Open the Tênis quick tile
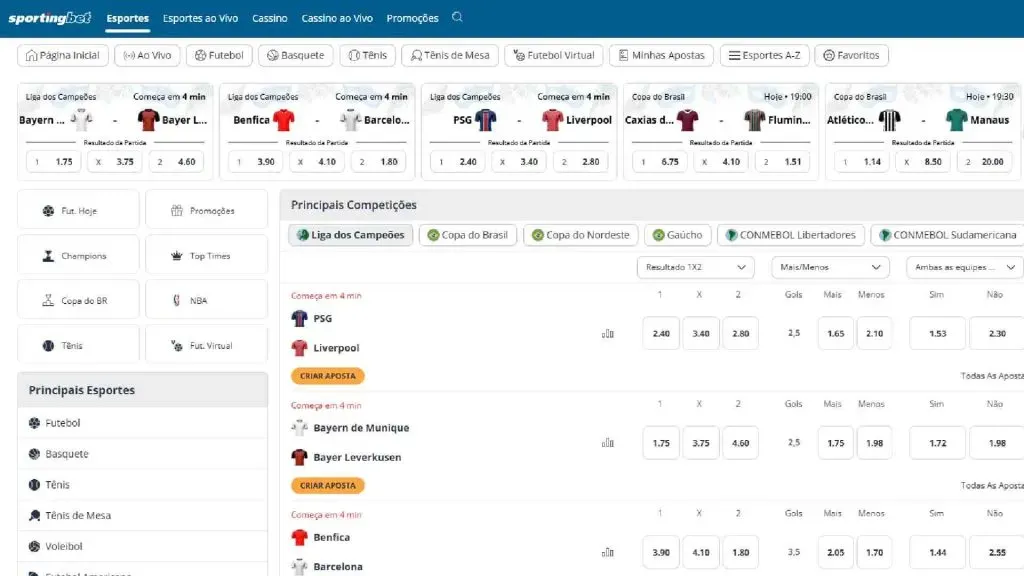The width and height of the screenshot is (1024, 576). [78, 345]
